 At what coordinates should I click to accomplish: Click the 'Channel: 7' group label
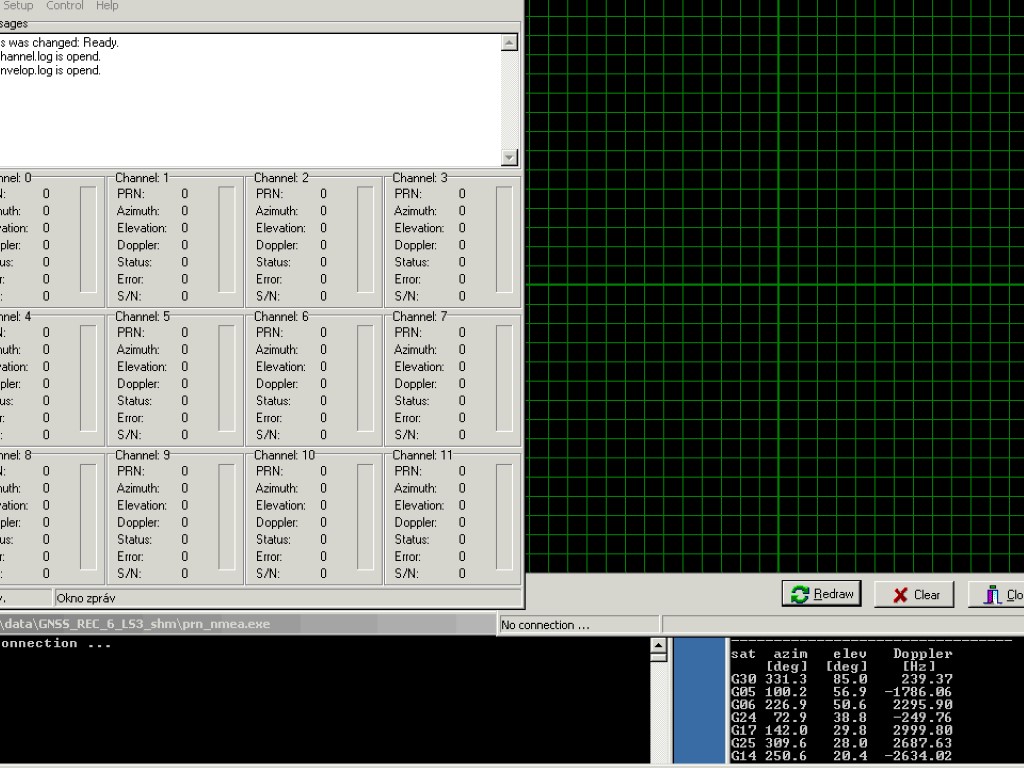coord(420,317)
